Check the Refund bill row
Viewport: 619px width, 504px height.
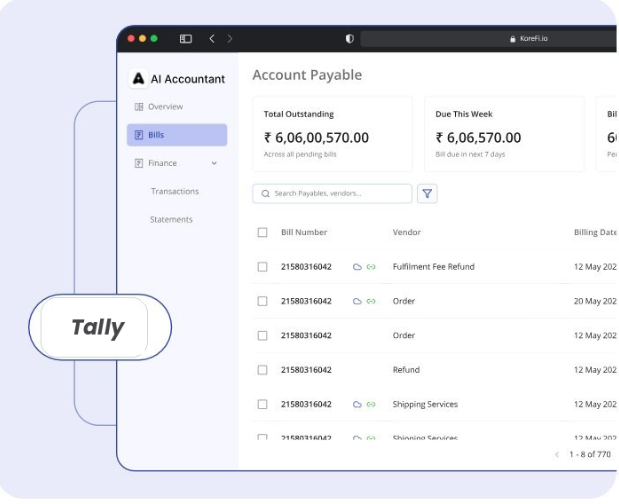[262, 370]
